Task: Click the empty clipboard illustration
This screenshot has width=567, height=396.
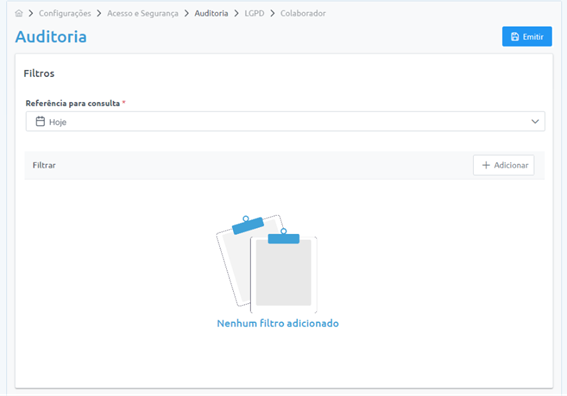Action: (x=267, y=264)
